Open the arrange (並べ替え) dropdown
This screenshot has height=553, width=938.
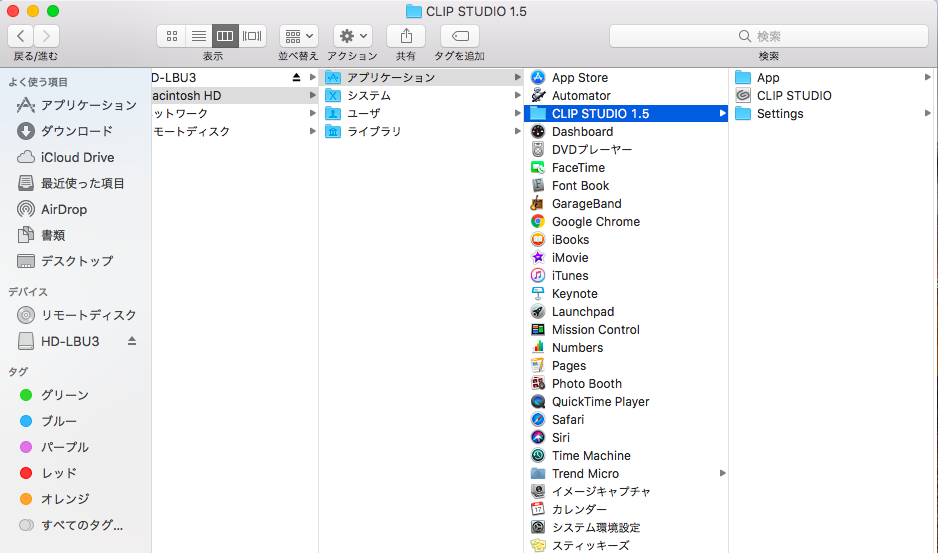(299, 36)
